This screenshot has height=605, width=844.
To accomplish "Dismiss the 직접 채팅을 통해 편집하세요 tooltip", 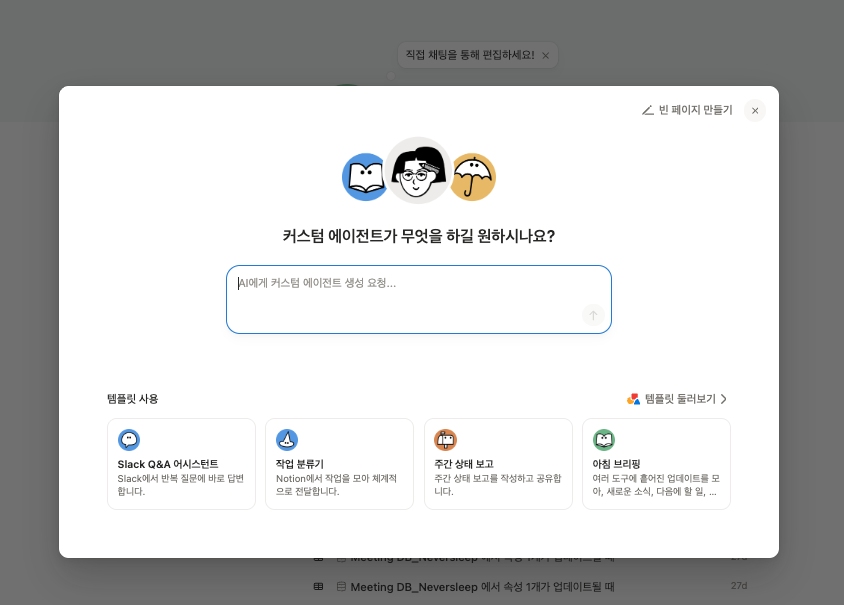I will [x=544, y=55].
